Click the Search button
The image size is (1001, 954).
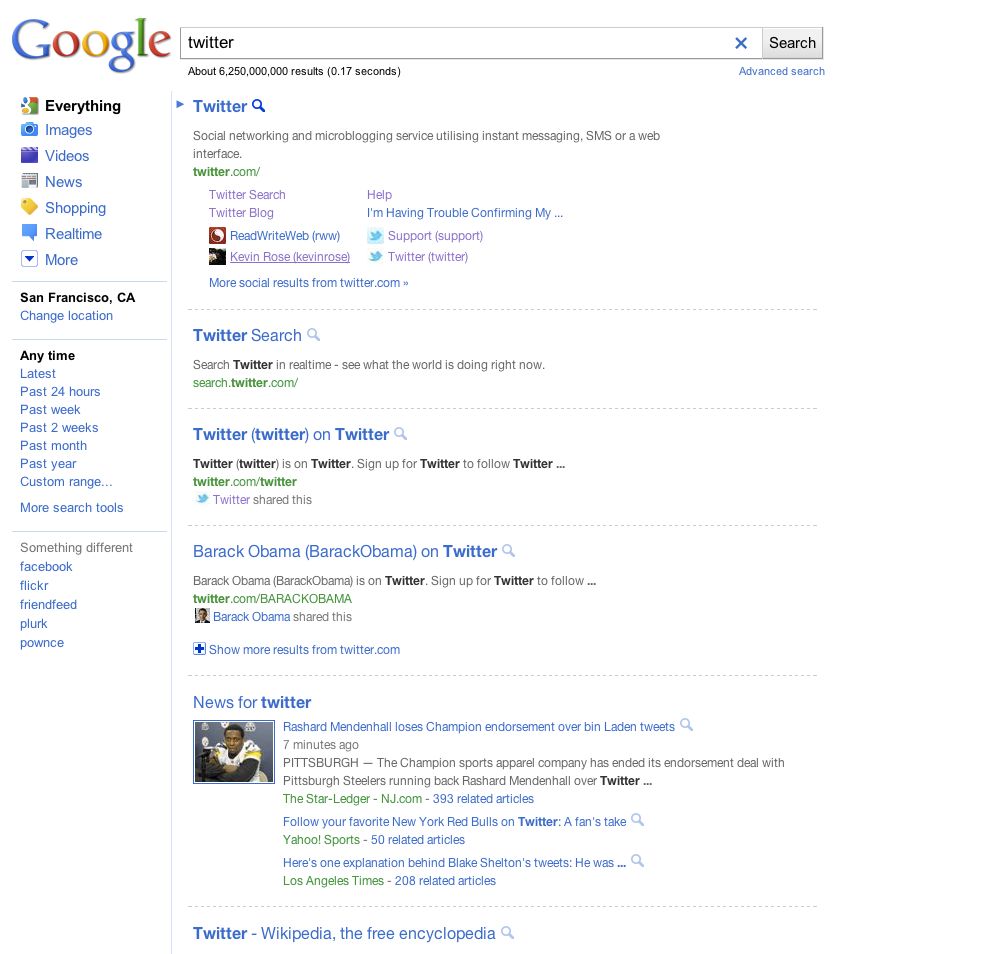792,43
